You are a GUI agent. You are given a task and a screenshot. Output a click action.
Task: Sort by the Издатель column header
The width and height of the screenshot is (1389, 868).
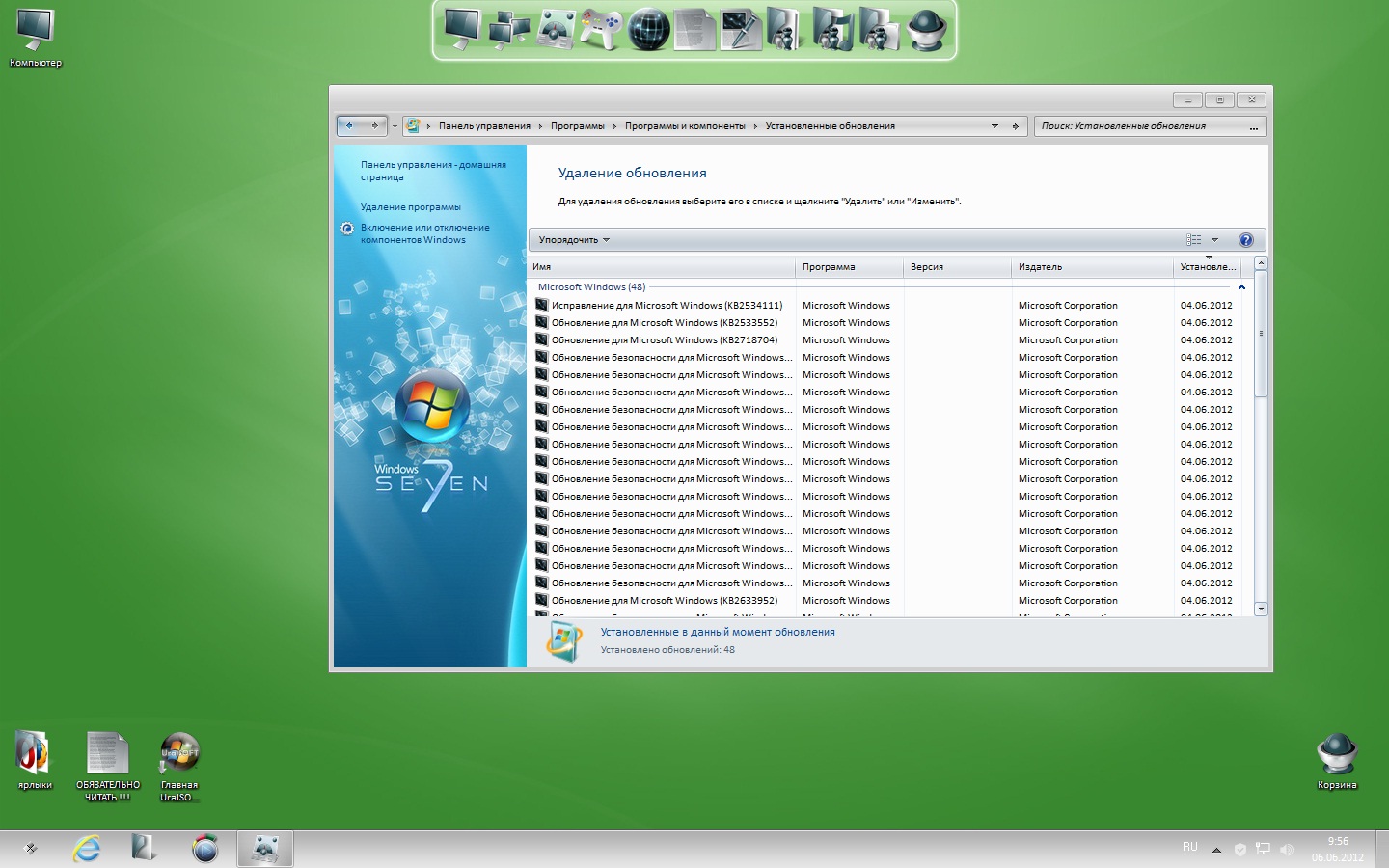[1092, 267]
